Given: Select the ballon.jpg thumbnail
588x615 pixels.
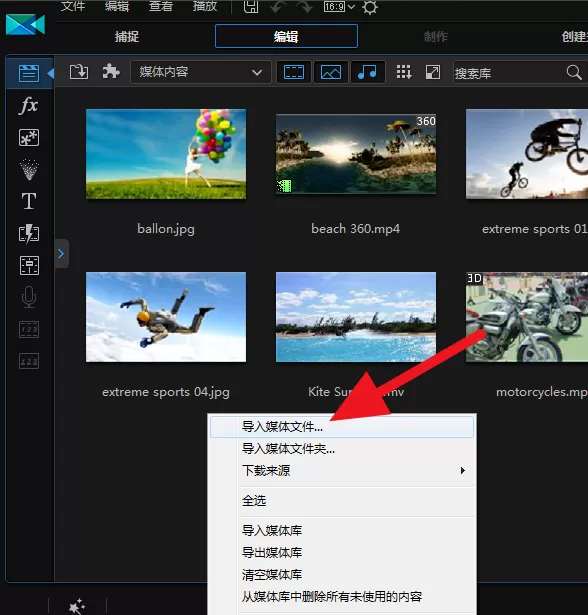Looking at the screenshot, I should pos(166,154).
